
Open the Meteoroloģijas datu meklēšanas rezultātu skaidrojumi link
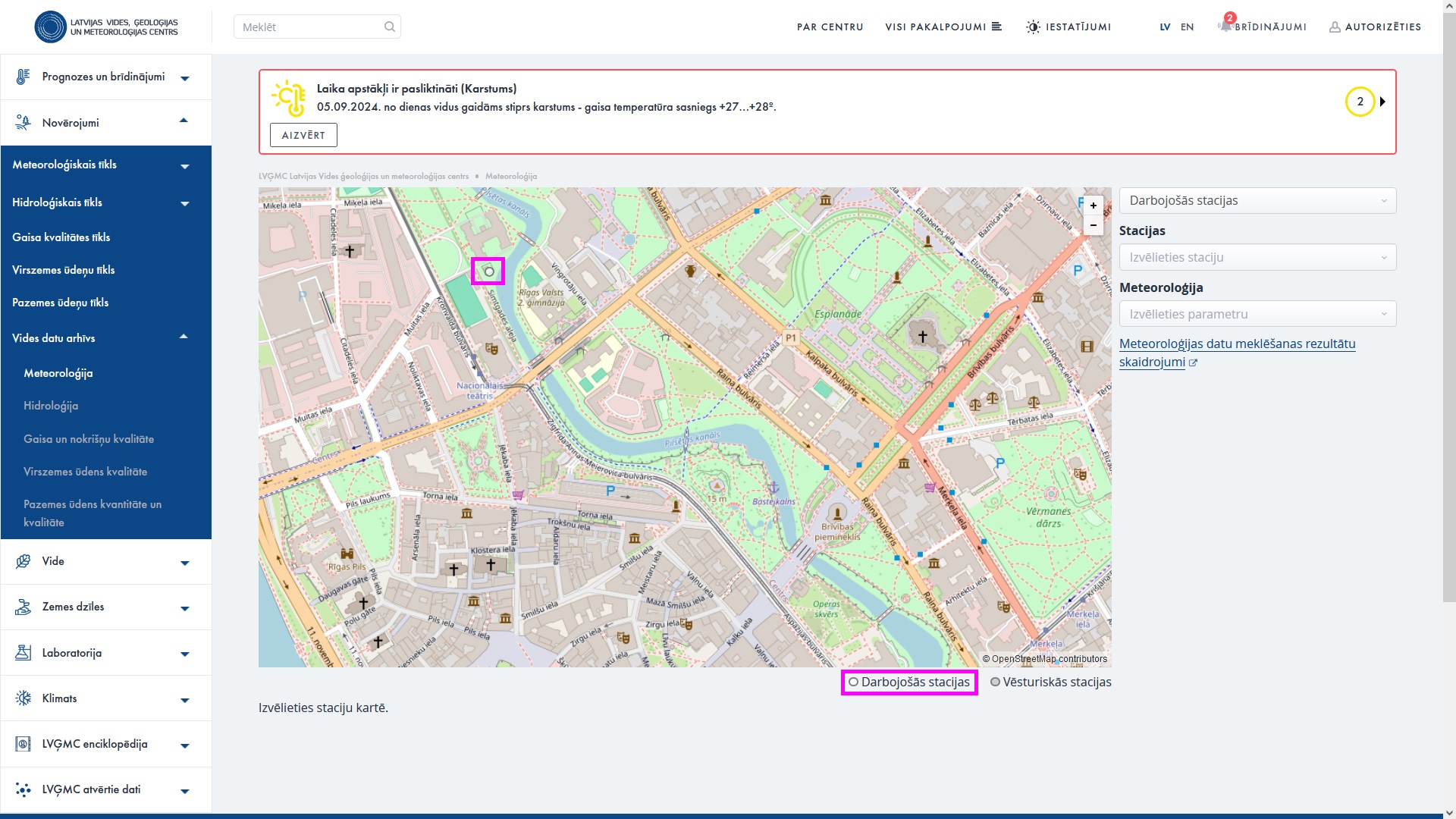(1236, 344)
